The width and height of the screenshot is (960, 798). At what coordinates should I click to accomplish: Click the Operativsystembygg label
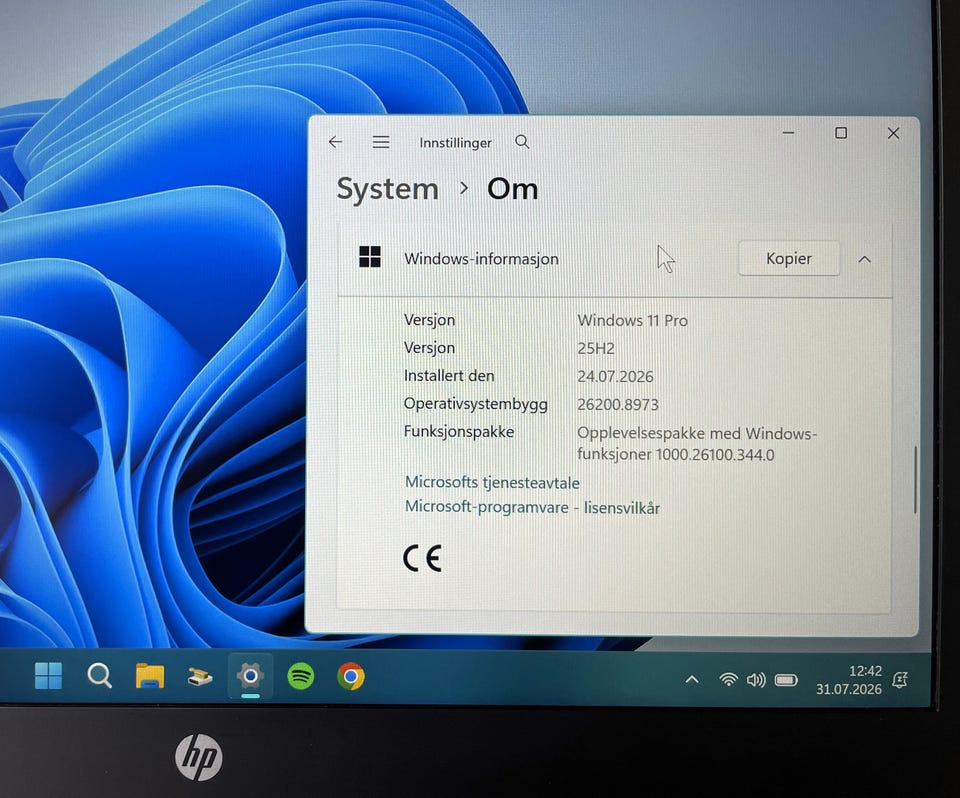click(476, 404)
